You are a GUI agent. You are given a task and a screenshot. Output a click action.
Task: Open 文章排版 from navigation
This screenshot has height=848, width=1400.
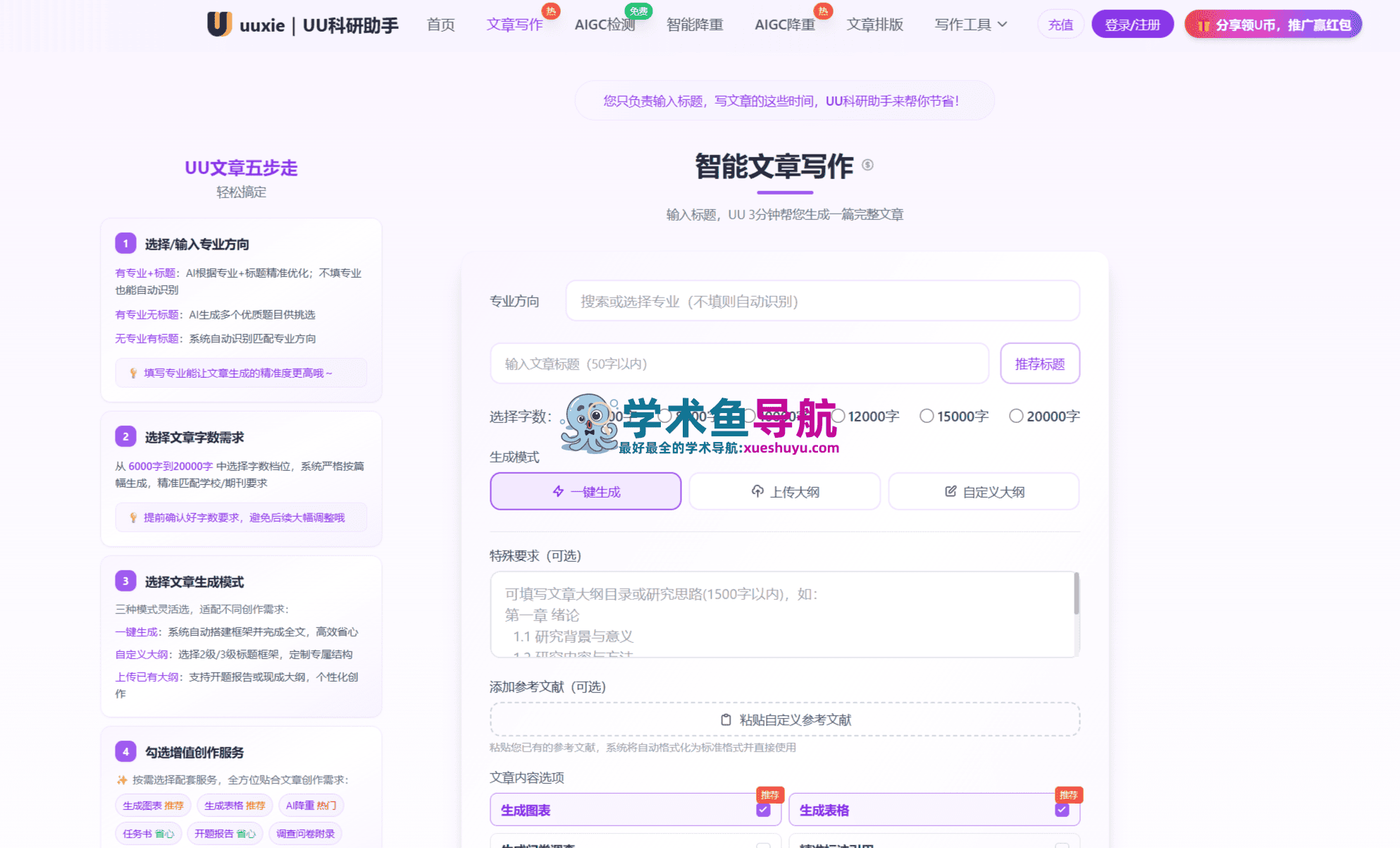tap(875, 25)
